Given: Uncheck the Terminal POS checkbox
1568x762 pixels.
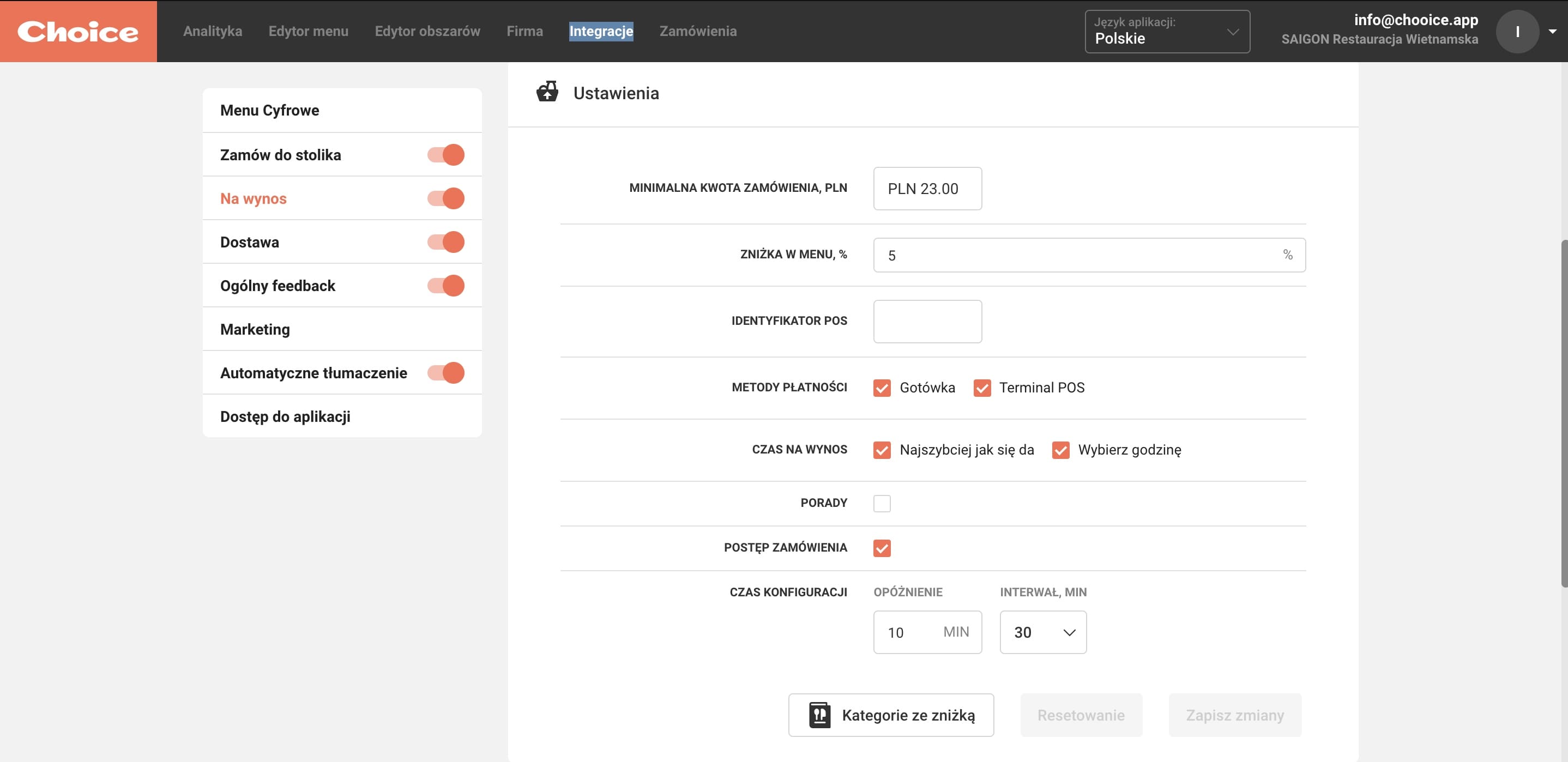Looking at the screenshot, I should [981, 388].
